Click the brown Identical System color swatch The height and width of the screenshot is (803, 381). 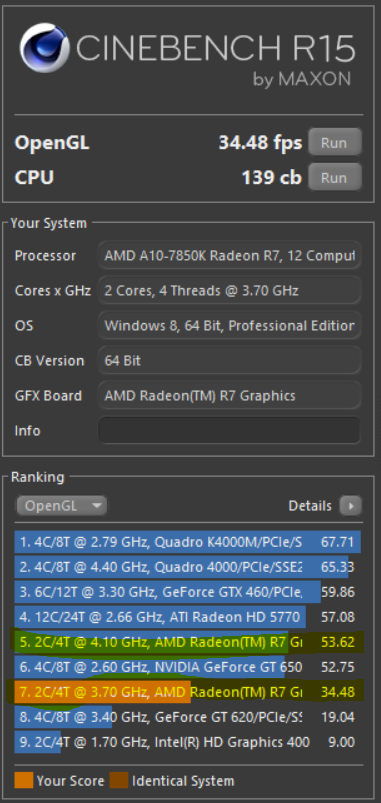click(119, 780)
